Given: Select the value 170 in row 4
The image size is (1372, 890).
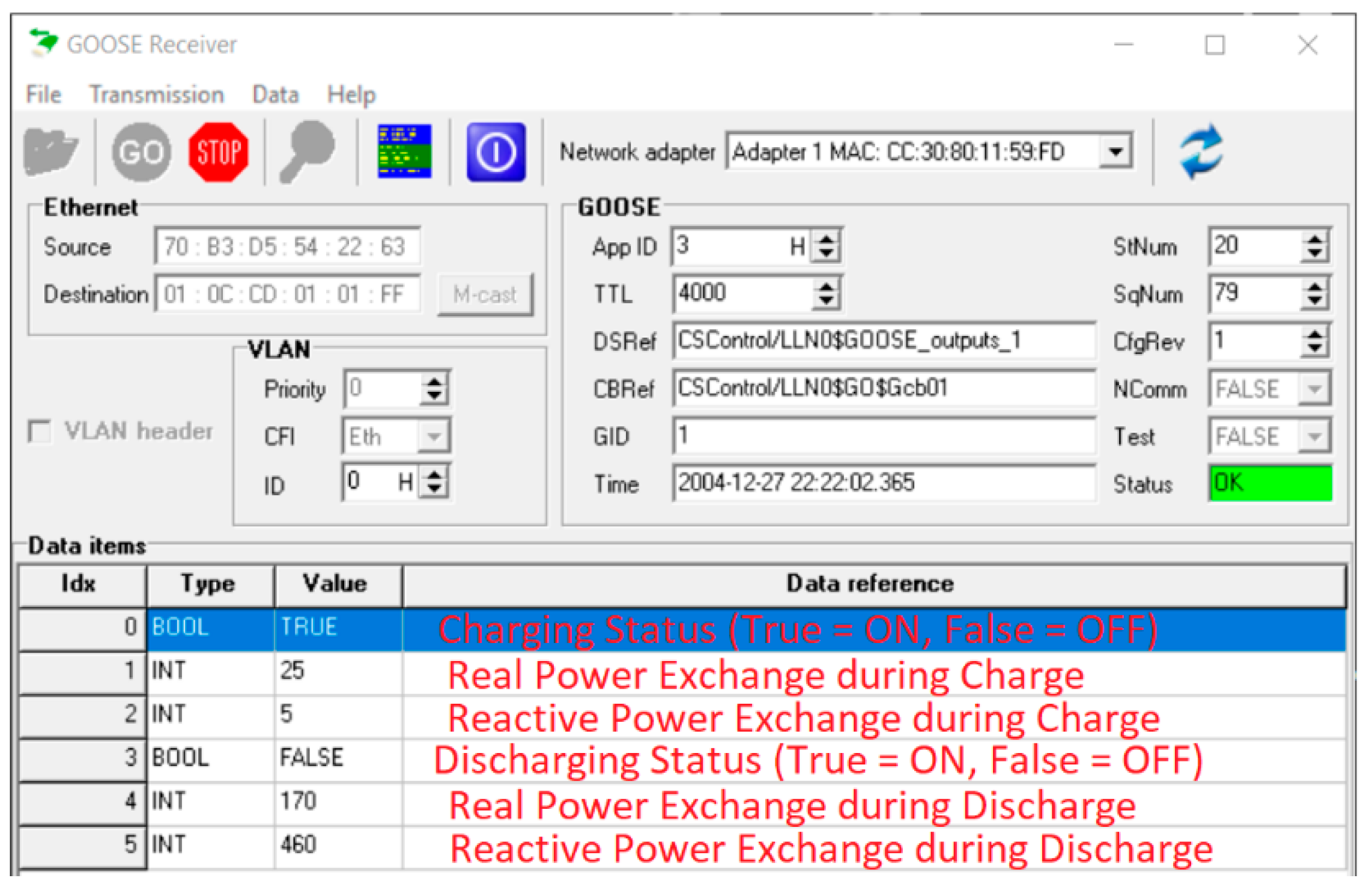Looking at the screenshot, I should pos(339,804).
